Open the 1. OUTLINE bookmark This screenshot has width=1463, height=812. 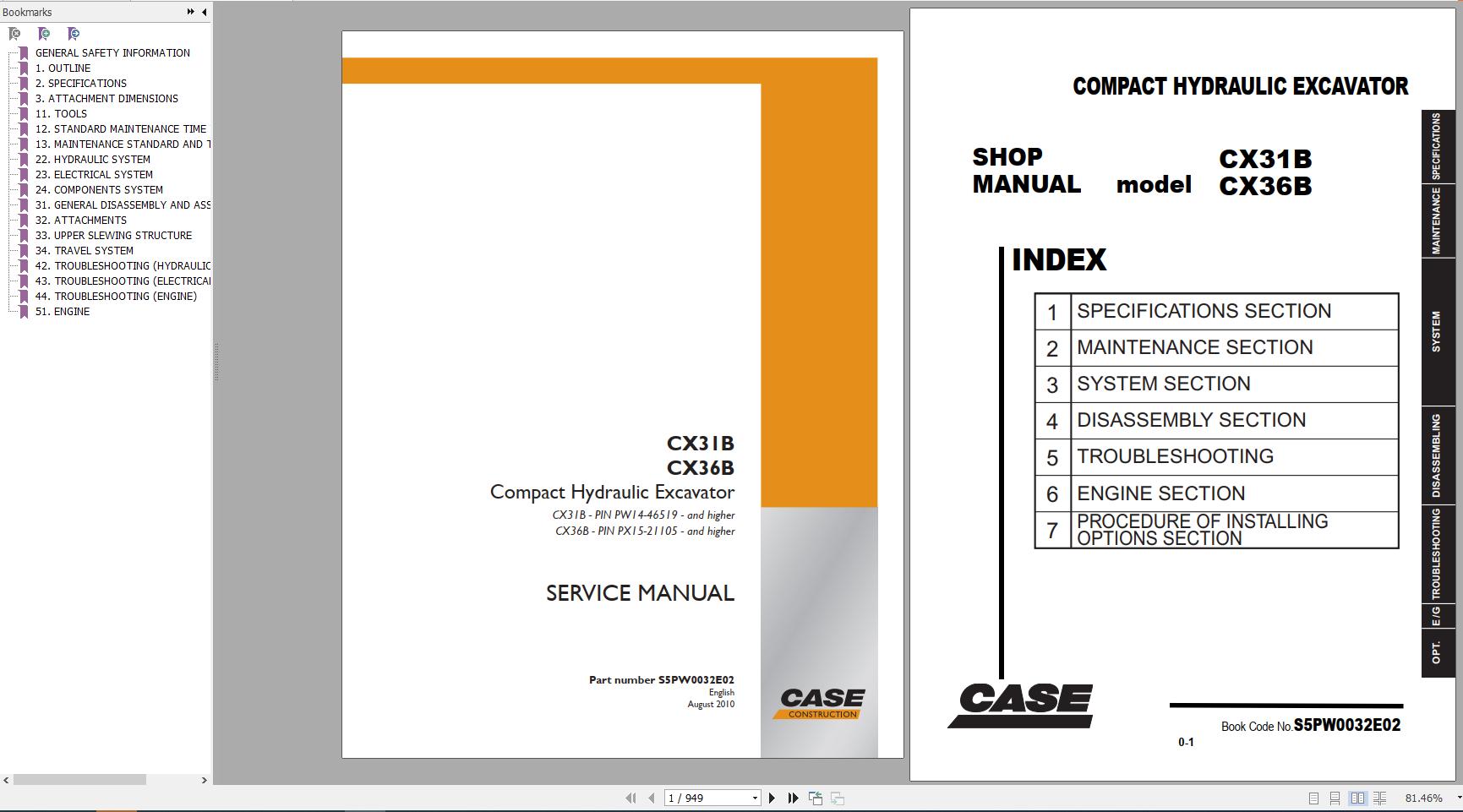point(63,68)
